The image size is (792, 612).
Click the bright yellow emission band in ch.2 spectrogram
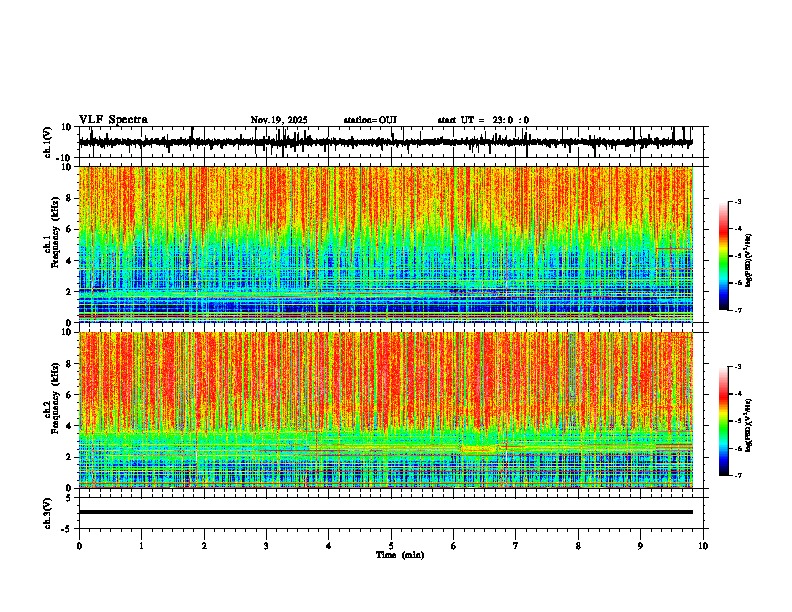tap(478, 449)
